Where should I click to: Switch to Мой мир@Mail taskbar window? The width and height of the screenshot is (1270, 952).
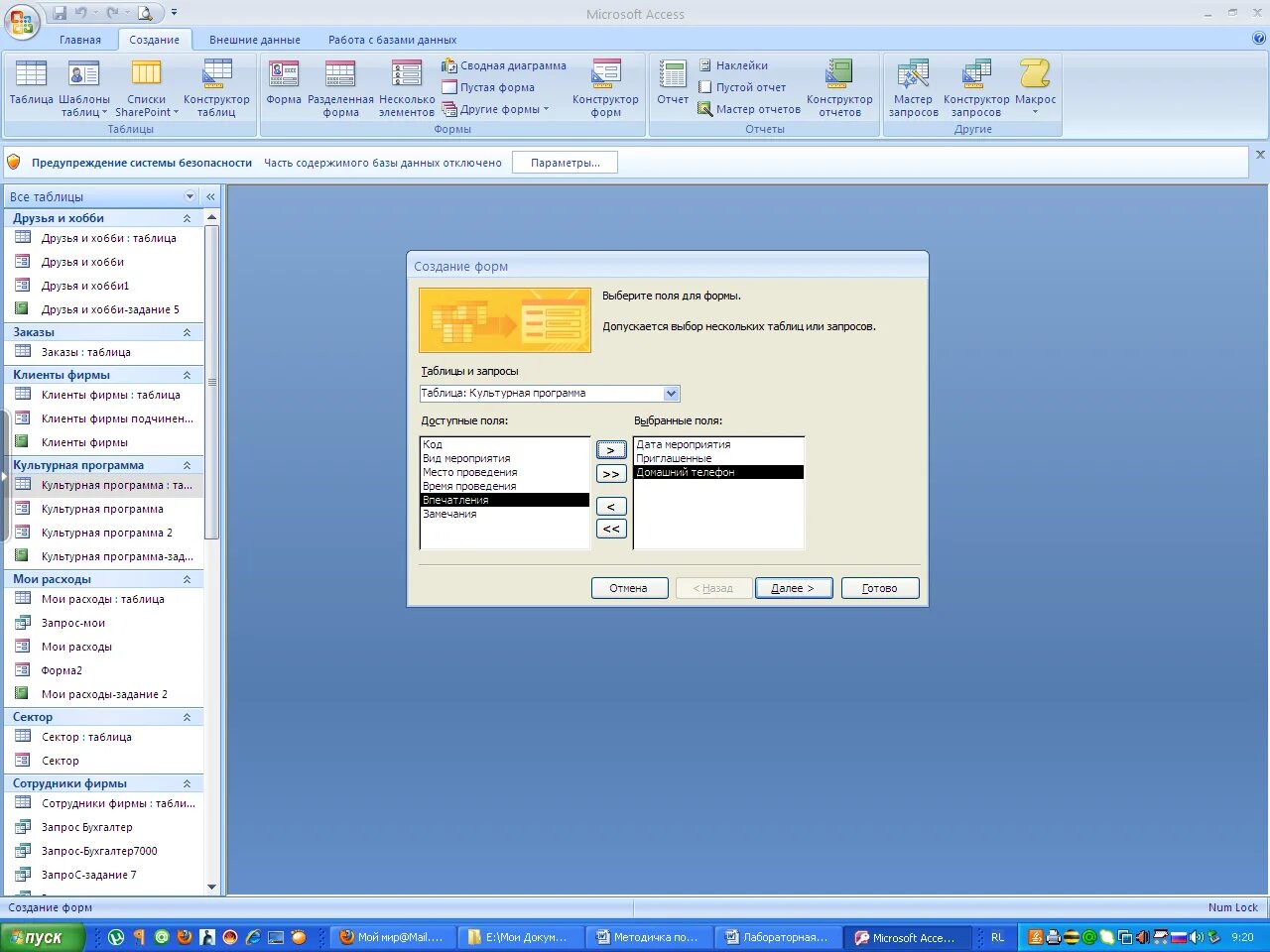tap(393, 937)
